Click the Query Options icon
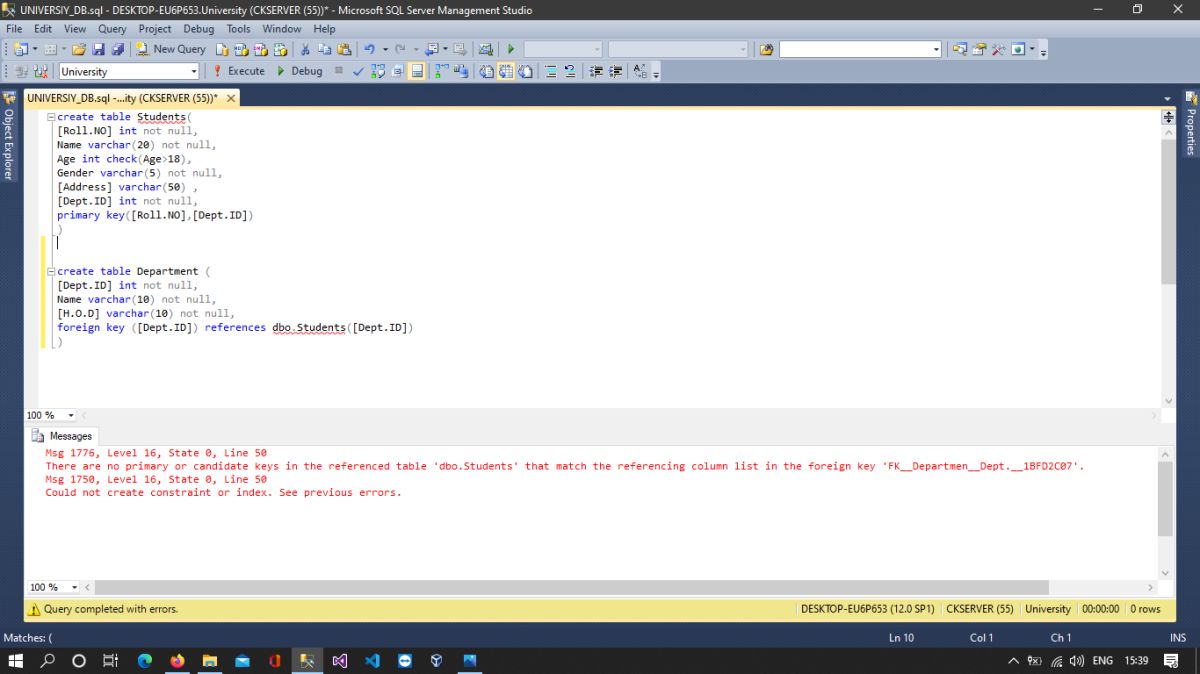This screenshot has height=674, width=1200. click(x=397, y=71)
